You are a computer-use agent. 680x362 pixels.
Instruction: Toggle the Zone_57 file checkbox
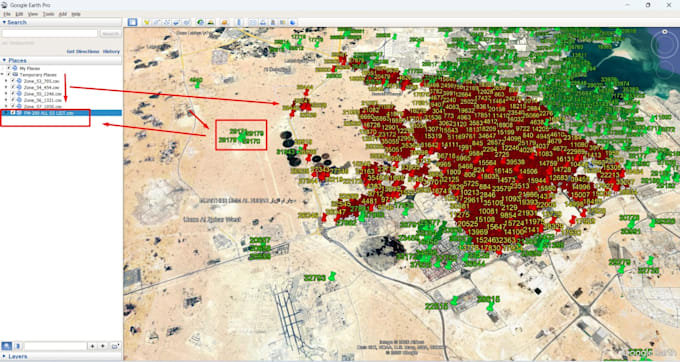pos(13,106)
